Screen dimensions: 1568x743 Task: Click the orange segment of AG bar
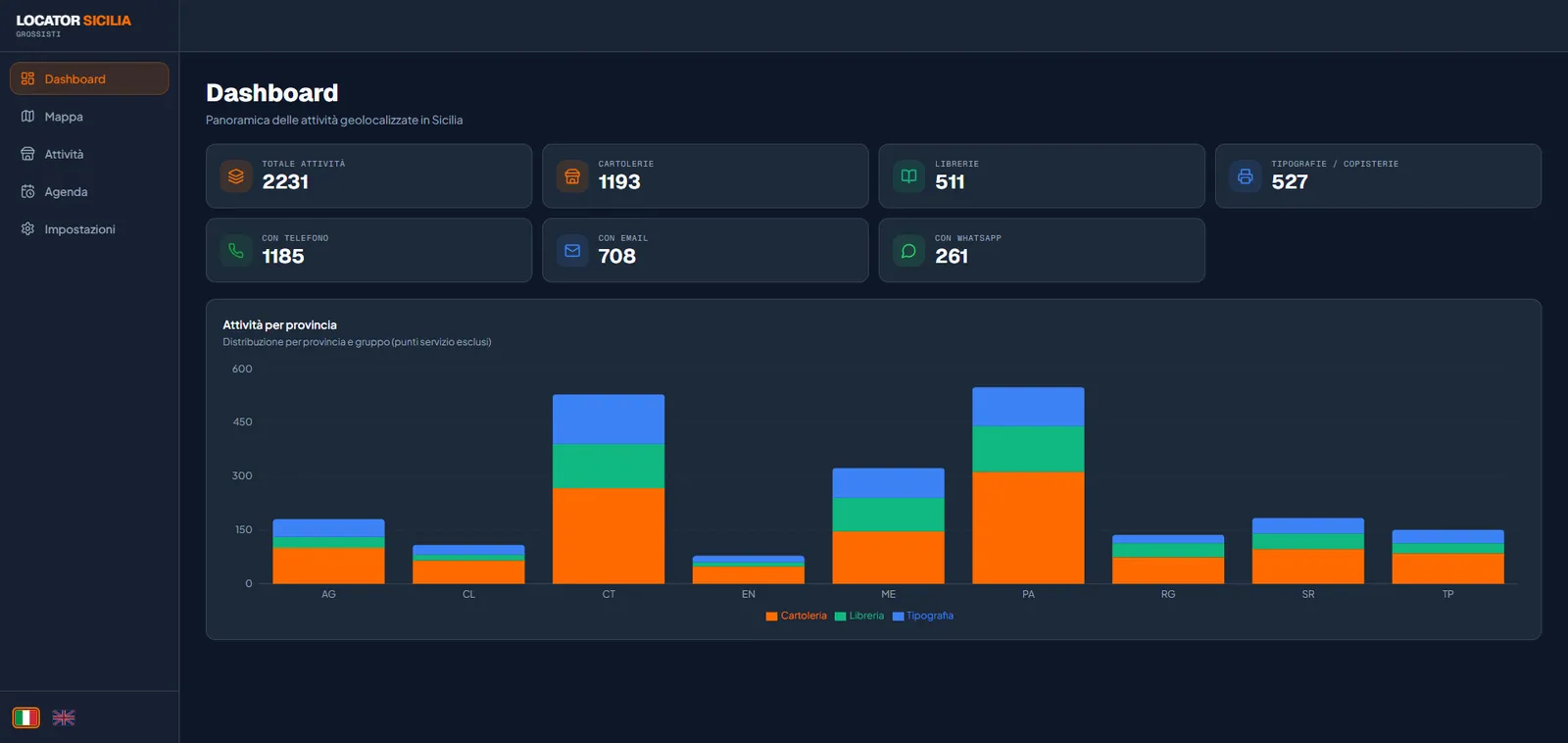click(x=328, y=566)
